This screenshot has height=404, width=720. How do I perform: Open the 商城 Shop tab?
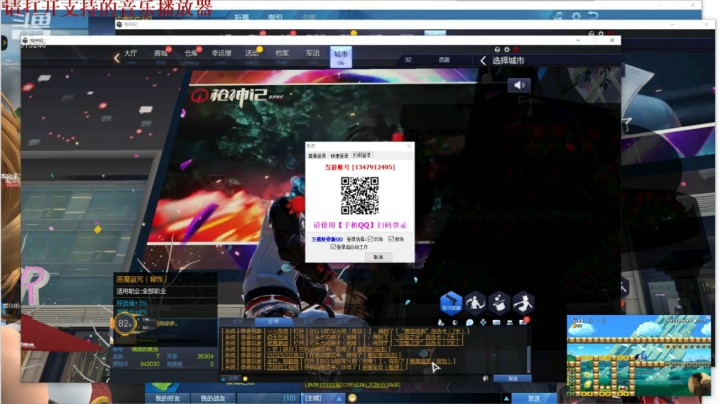(x=161, y=56)
